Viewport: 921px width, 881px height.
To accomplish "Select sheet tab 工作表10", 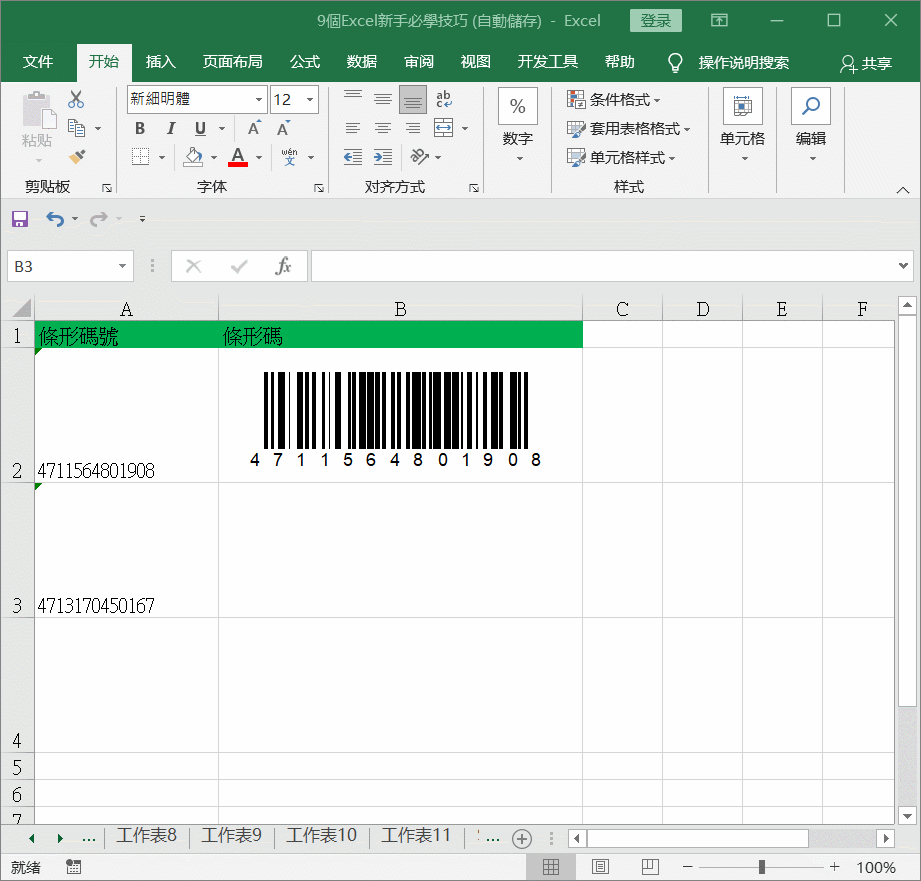I will point(321,835).
